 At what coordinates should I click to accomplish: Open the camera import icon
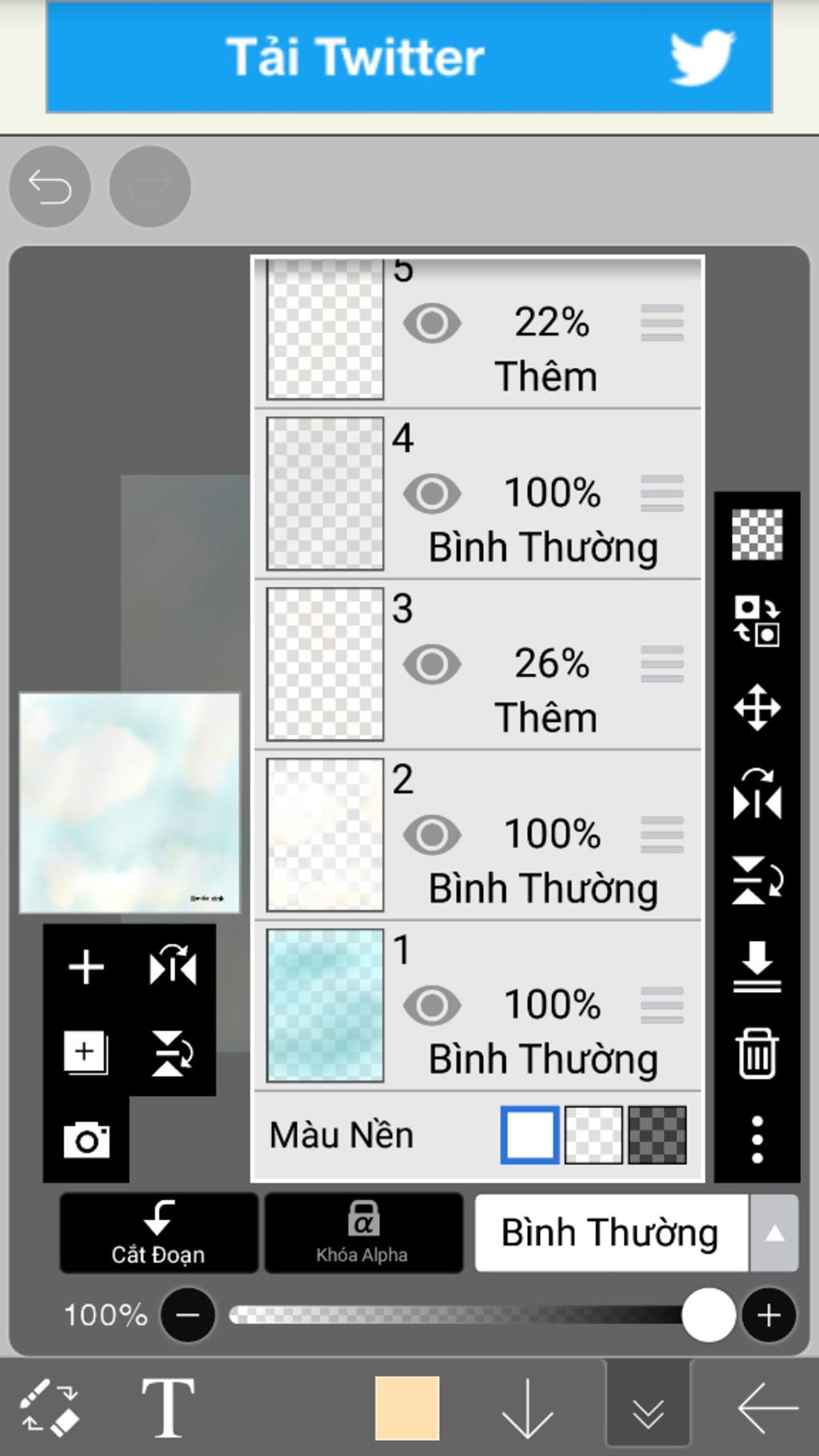[x=86, y=1140]
